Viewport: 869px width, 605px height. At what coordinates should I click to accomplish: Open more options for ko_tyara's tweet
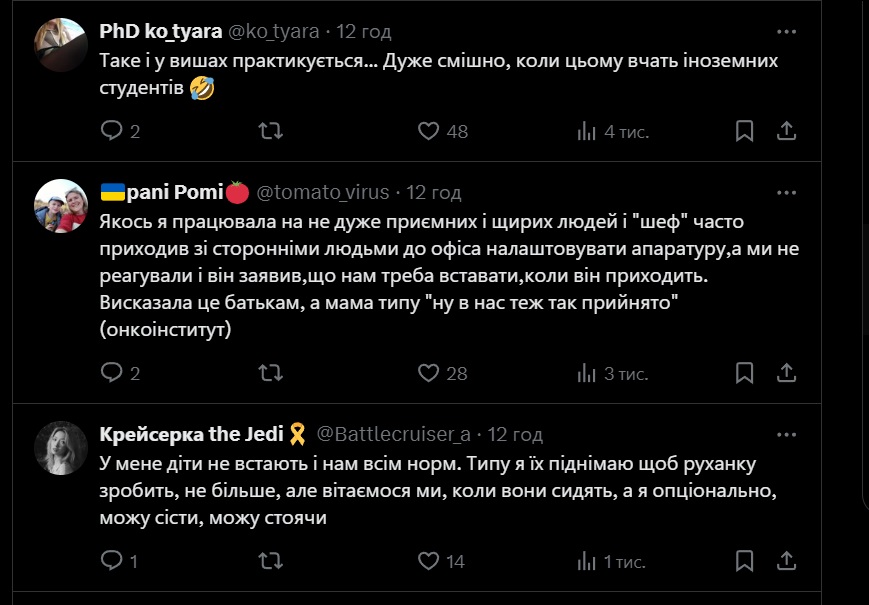787,32
